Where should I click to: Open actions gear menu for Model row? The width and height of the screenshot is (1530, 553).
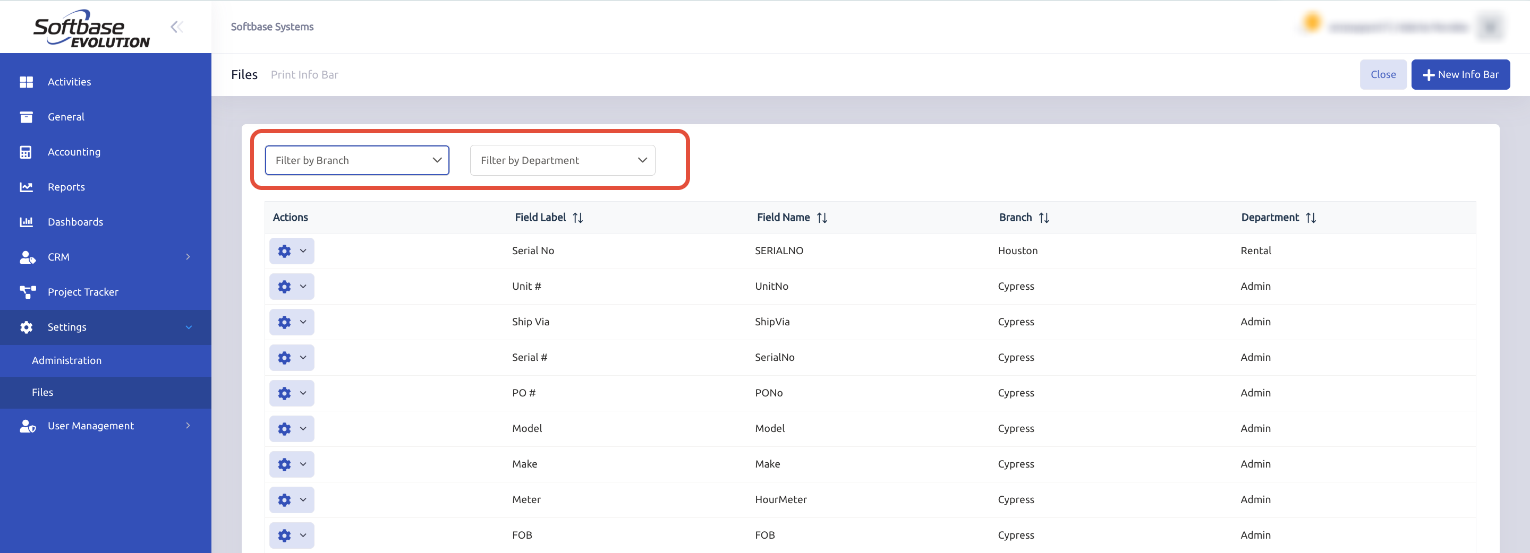[292, 428]
